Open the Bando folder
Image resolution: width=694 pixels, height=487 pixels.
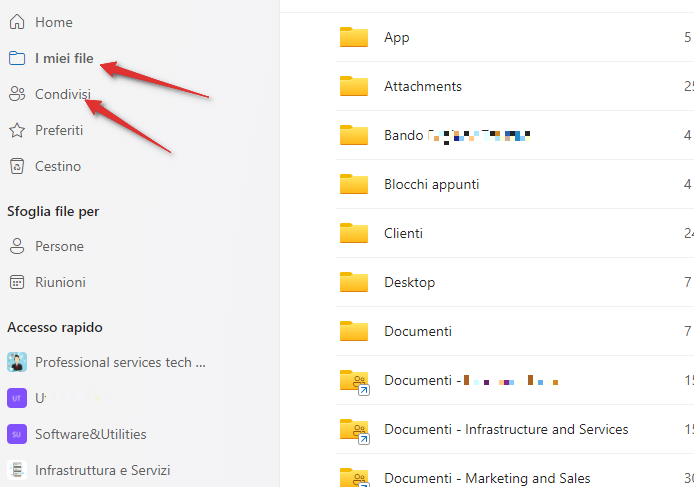[403, 135]
